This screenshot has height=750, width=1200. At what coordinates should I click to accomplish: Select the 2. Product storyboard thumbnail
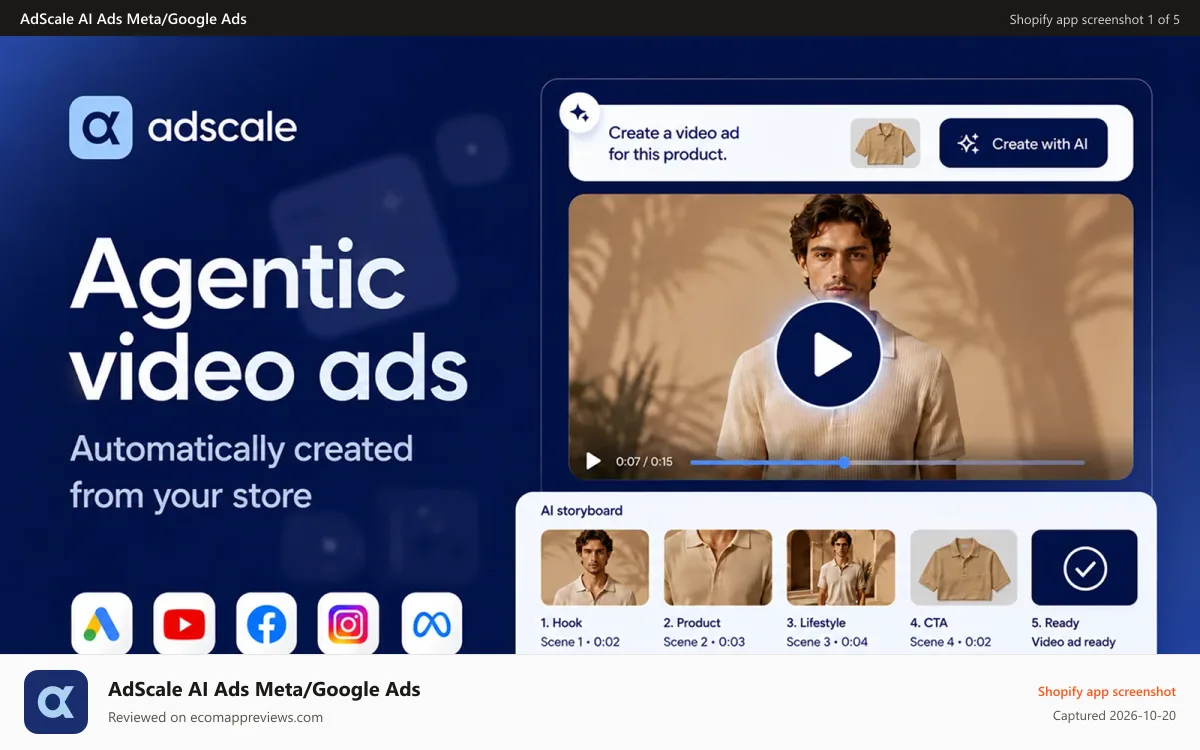(718, 568)
